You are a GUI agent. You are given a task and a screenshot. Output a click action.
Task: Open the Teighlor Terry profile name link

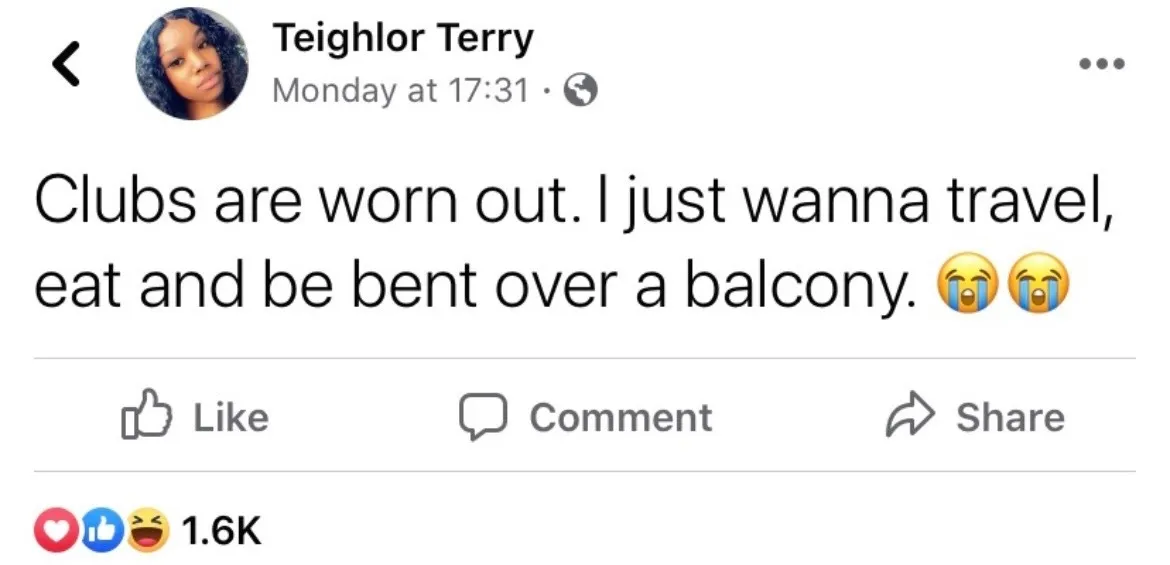tap(403, 37)
